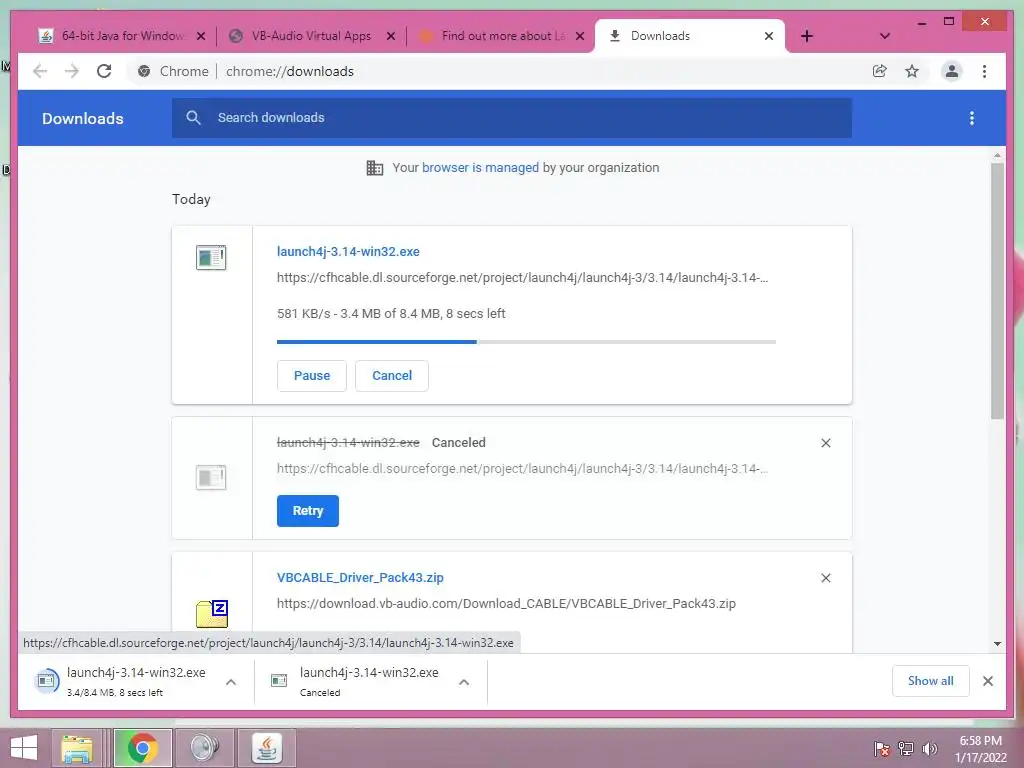Open the browser is managed link
The image size is (1024, 768).
pyautogui.click(x=480, y=168)
